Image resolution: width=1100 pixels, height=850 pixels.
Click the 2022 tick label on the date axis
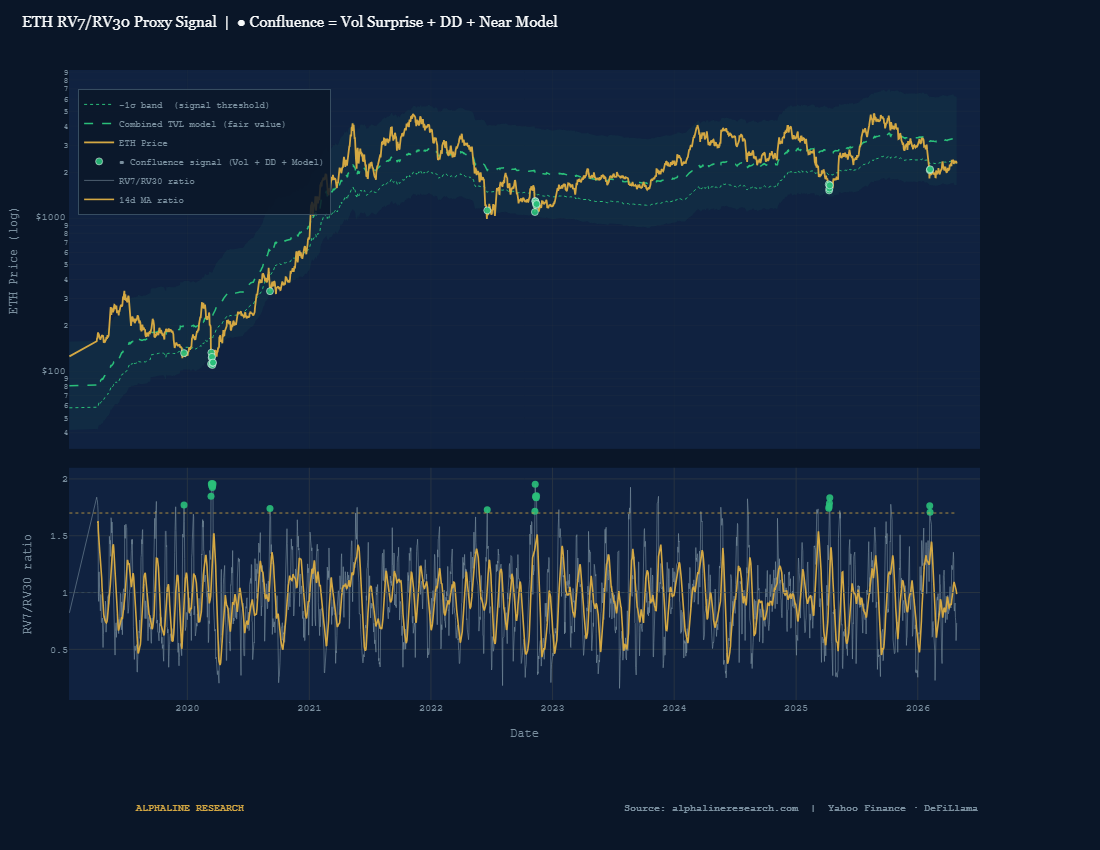tap(430, 708)
